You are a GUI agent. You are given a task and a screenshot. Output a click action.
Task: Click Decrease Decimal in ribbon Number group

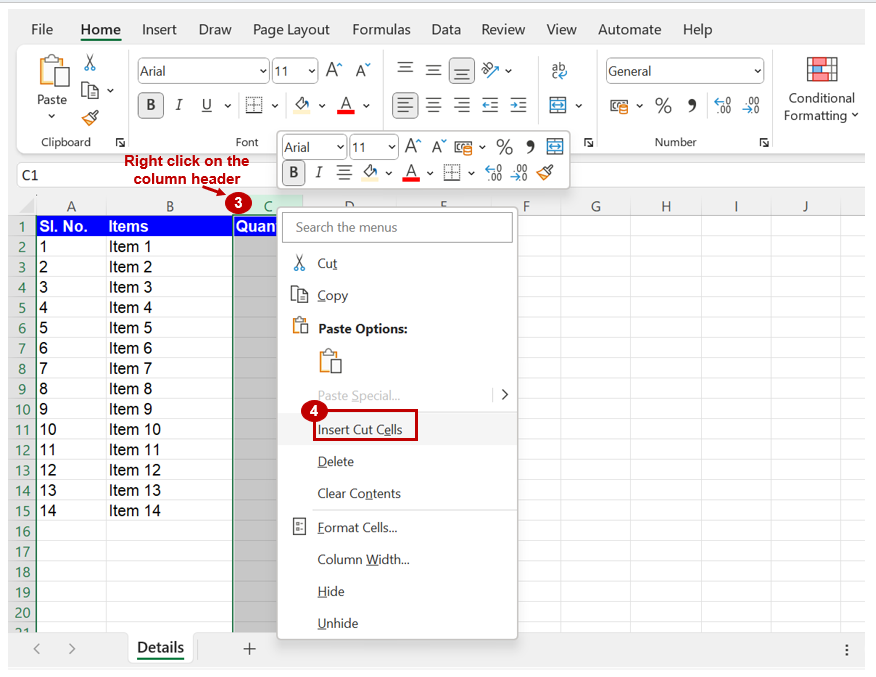coord(751,106)
